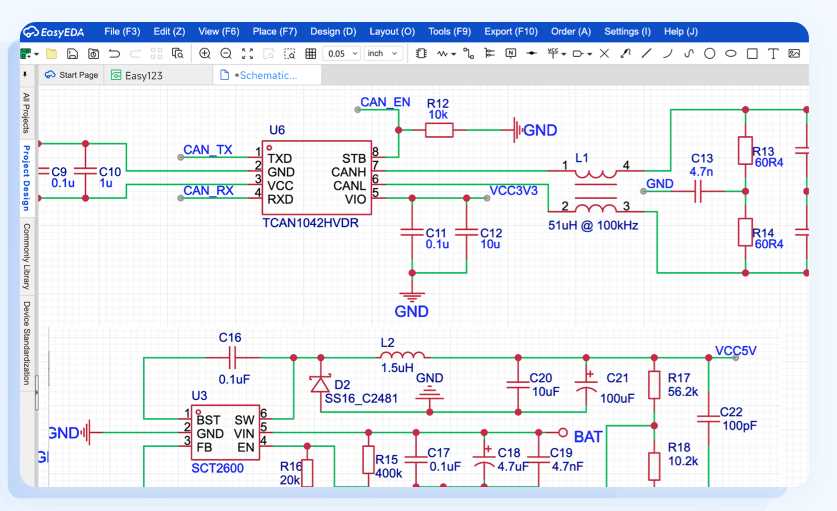Open the folder icon in the toolbar
837x511 pixels.
[51, 53]
